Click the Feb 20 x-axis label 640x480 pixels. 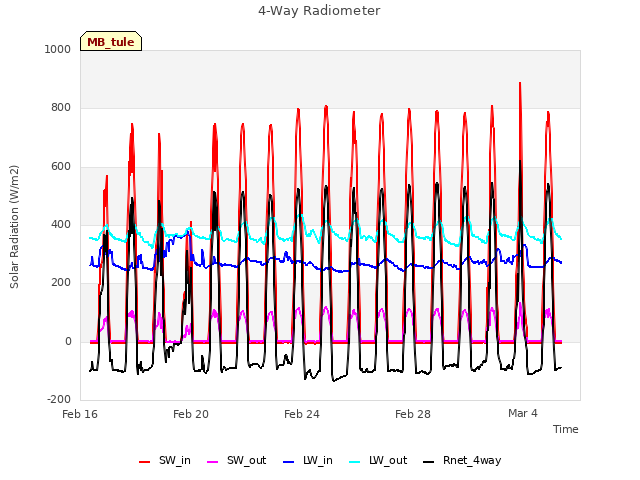pos(191,414)
